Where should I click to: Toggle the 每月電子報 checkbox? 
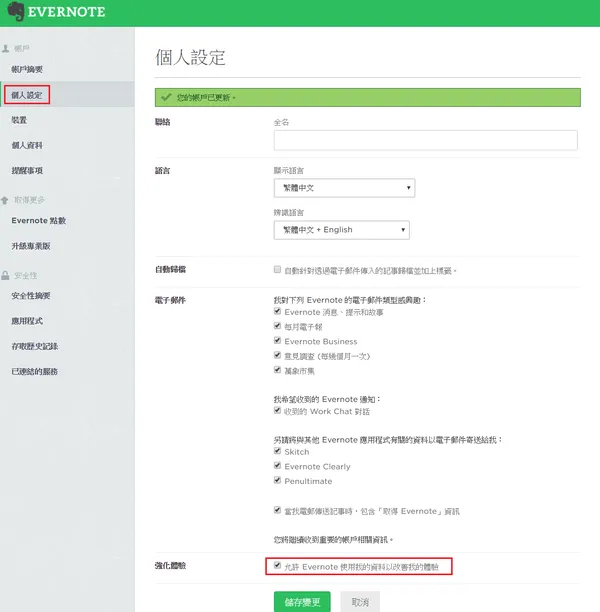pyautogui.click(x=277, y=326)
